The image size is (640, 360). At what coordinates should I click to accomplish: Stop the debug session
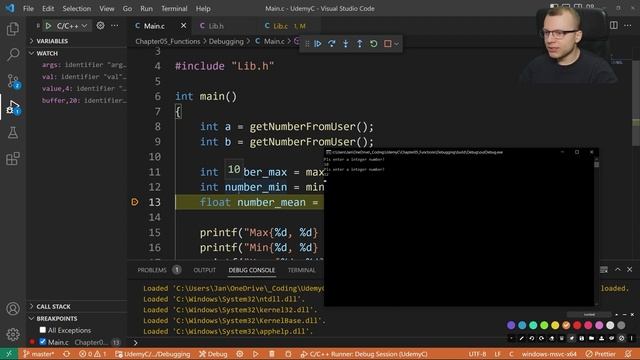coord(387,44)
